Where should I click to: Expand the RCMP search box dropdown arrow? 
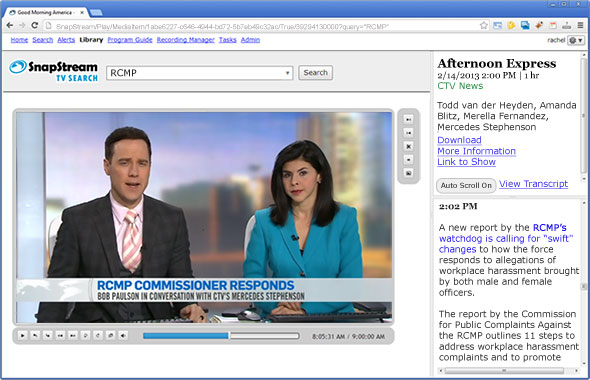(287, 73)
